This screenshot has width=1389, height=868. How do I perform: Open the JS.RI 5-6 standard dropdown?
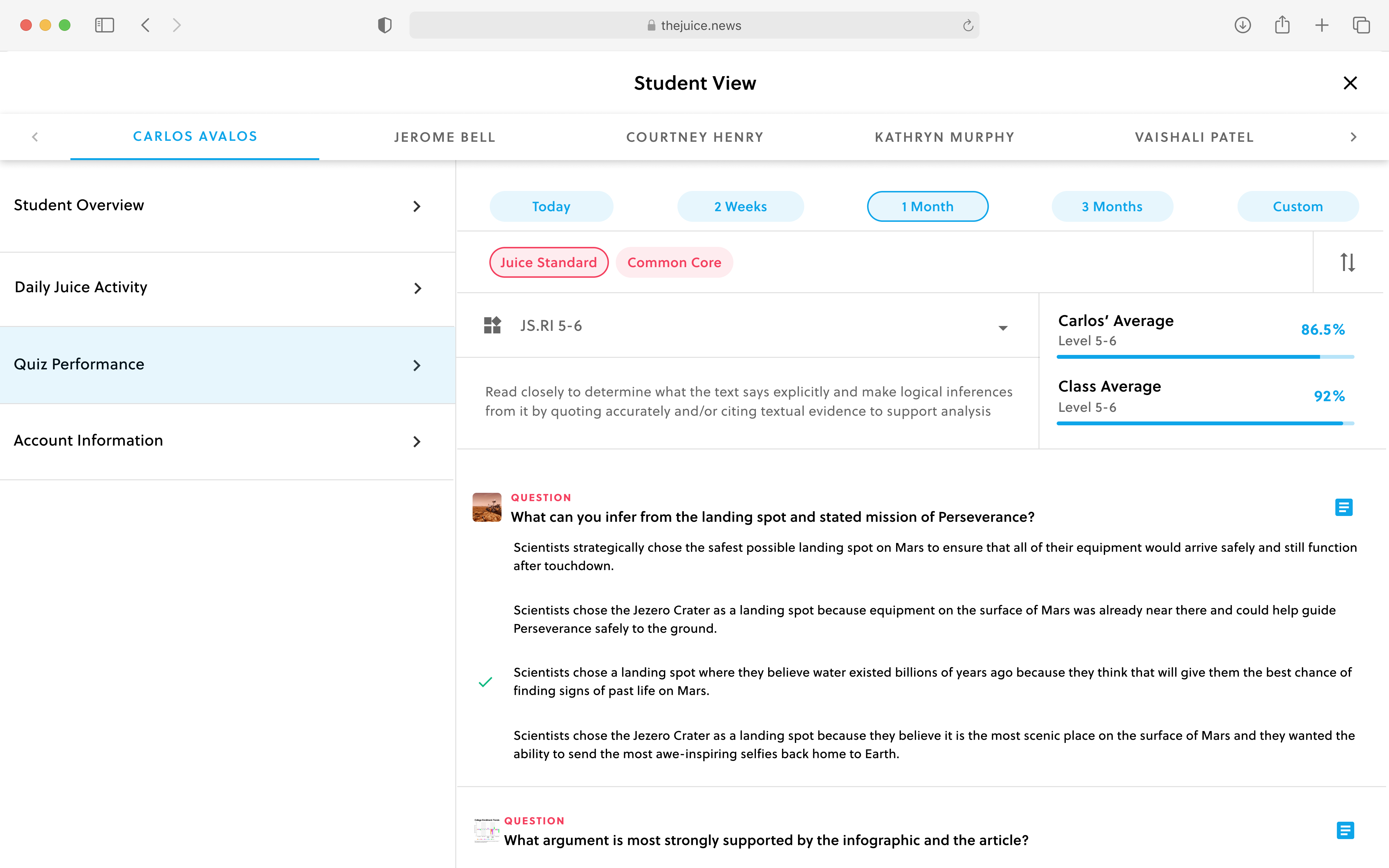747,326
